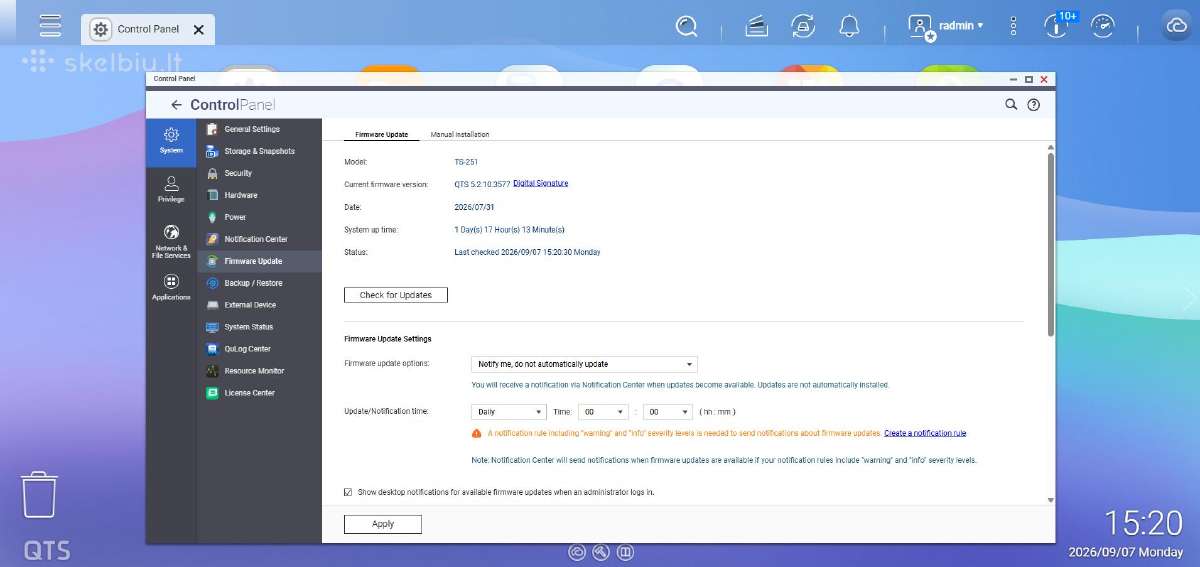The height and width of the screenshot is (567, 1200).
Task: Click Check for Updates button
Action: click(395, 295)
